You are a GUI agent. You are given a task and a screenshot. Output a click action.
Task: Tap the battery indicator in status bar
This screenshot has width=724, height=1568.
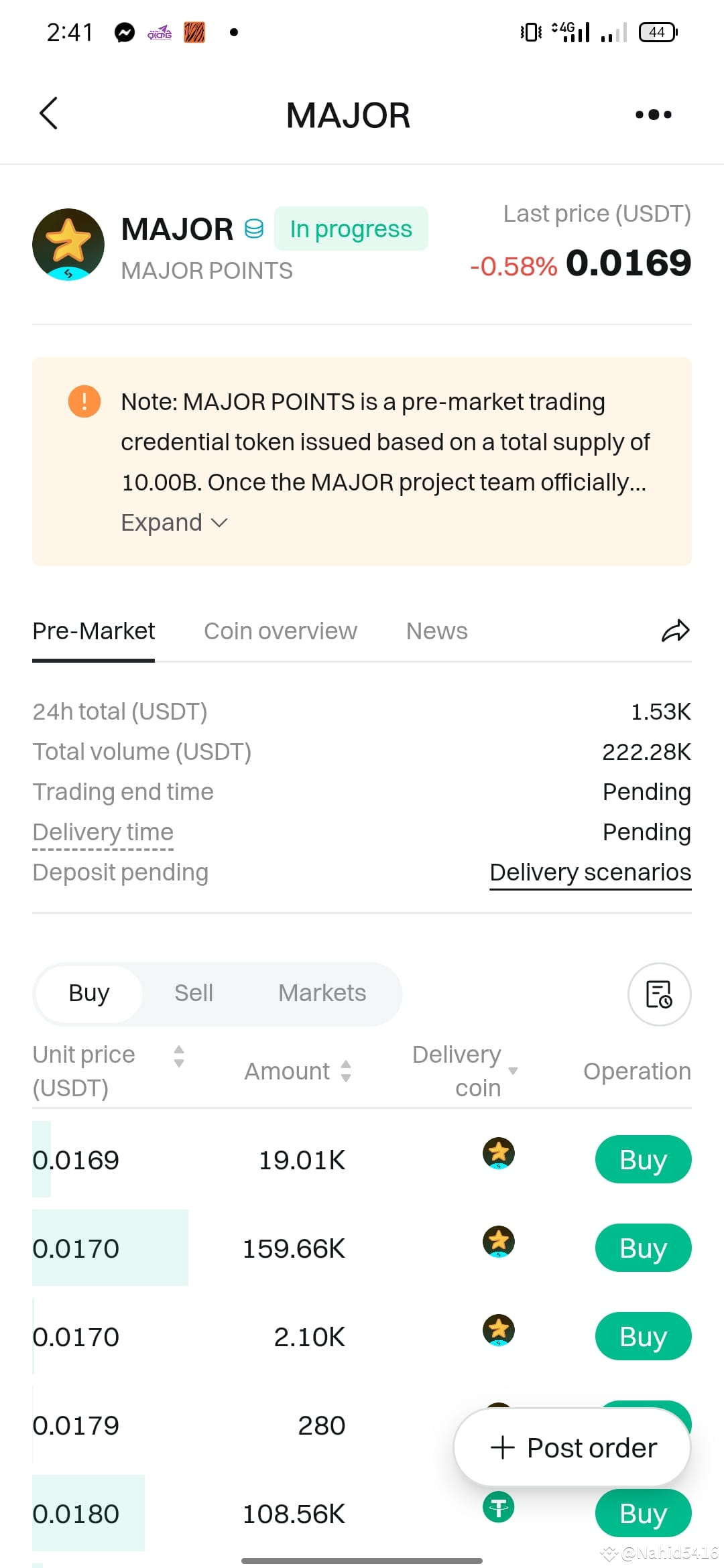coord(658,31)
